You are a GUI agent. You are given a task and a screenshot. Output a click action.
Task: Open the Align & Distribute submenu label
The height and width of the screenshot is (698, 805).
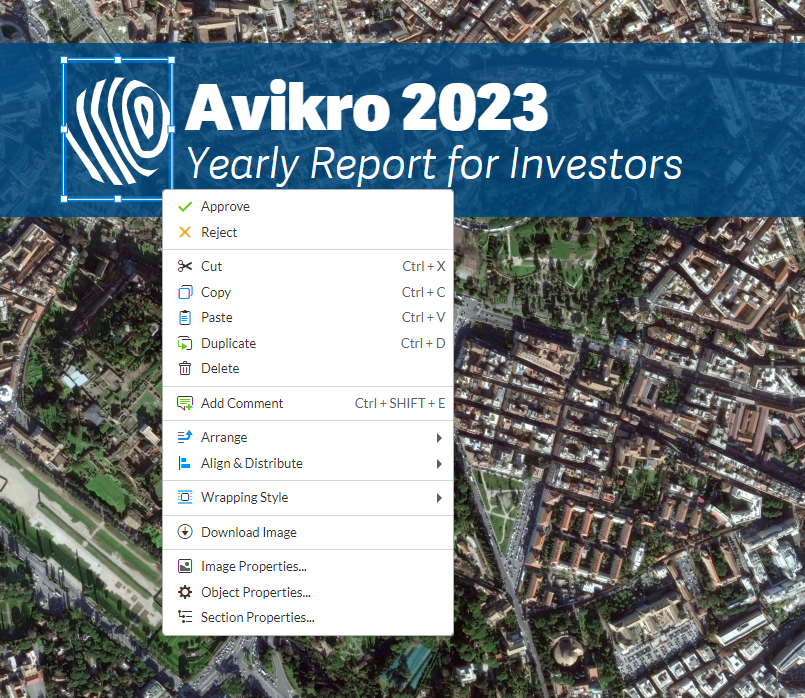(x=252, y=463)
